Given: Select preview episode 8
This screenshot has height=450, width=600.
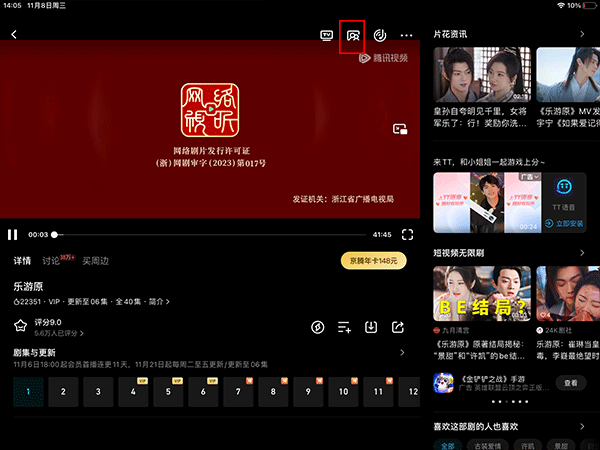Looking at the screenshot, I should pos(273,391).
